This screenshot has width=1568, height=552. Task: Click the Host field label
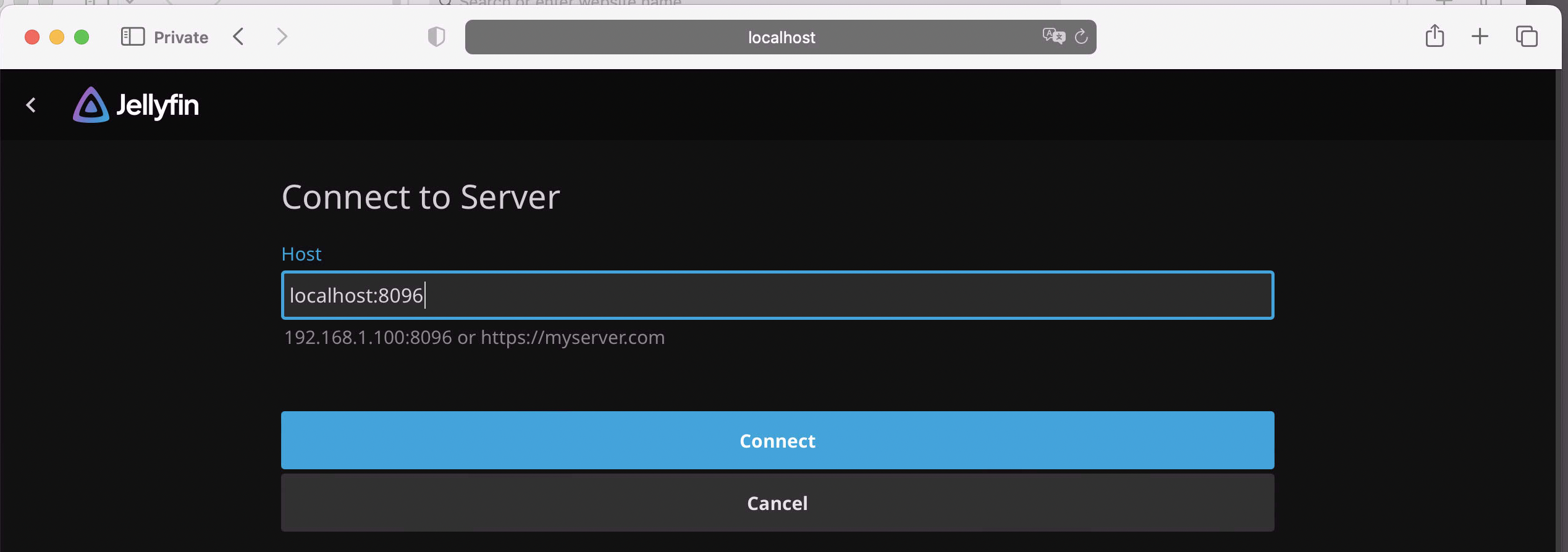pos(301,254)
